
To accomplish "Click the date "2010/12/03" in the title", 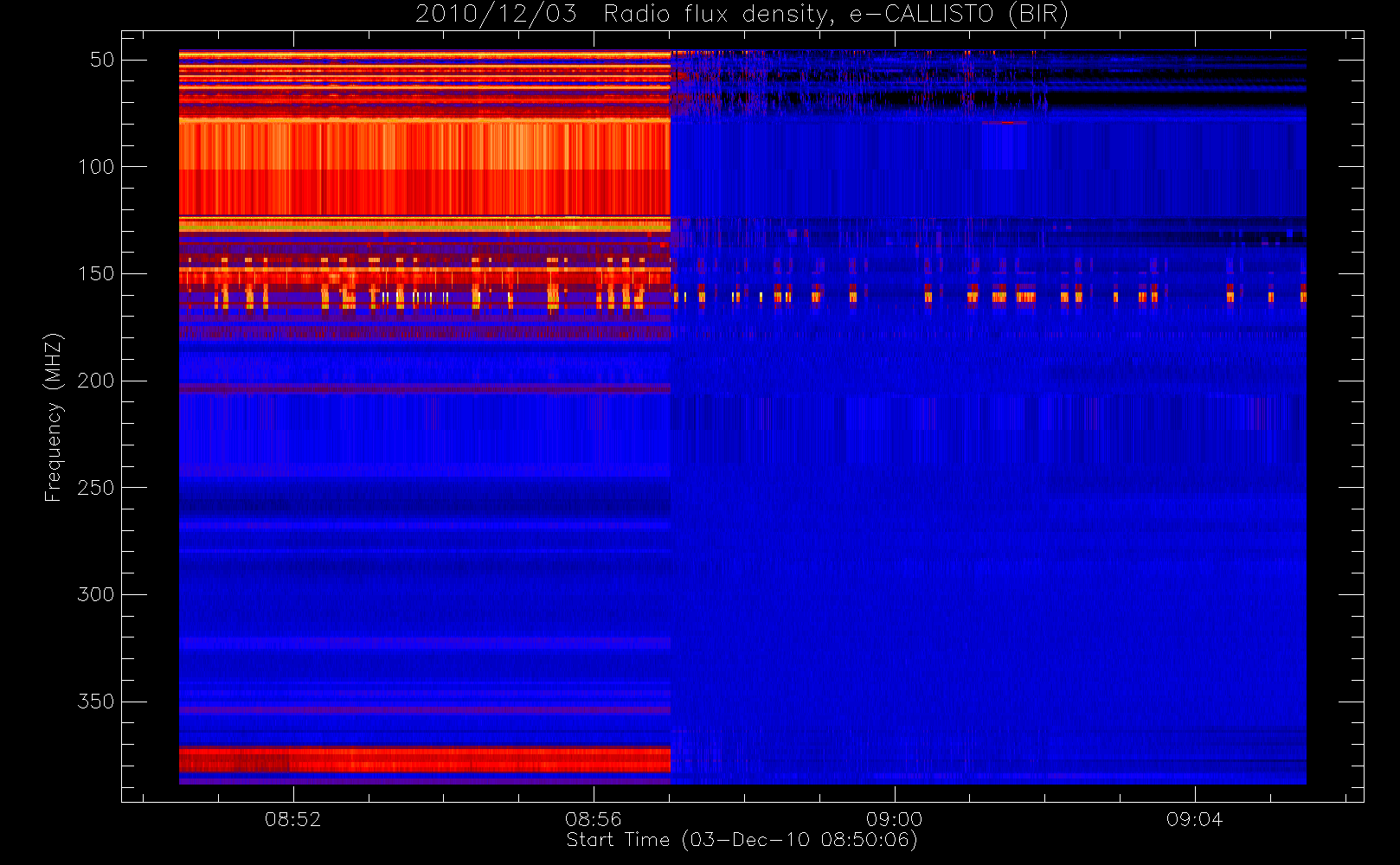I will click(496, 14).
